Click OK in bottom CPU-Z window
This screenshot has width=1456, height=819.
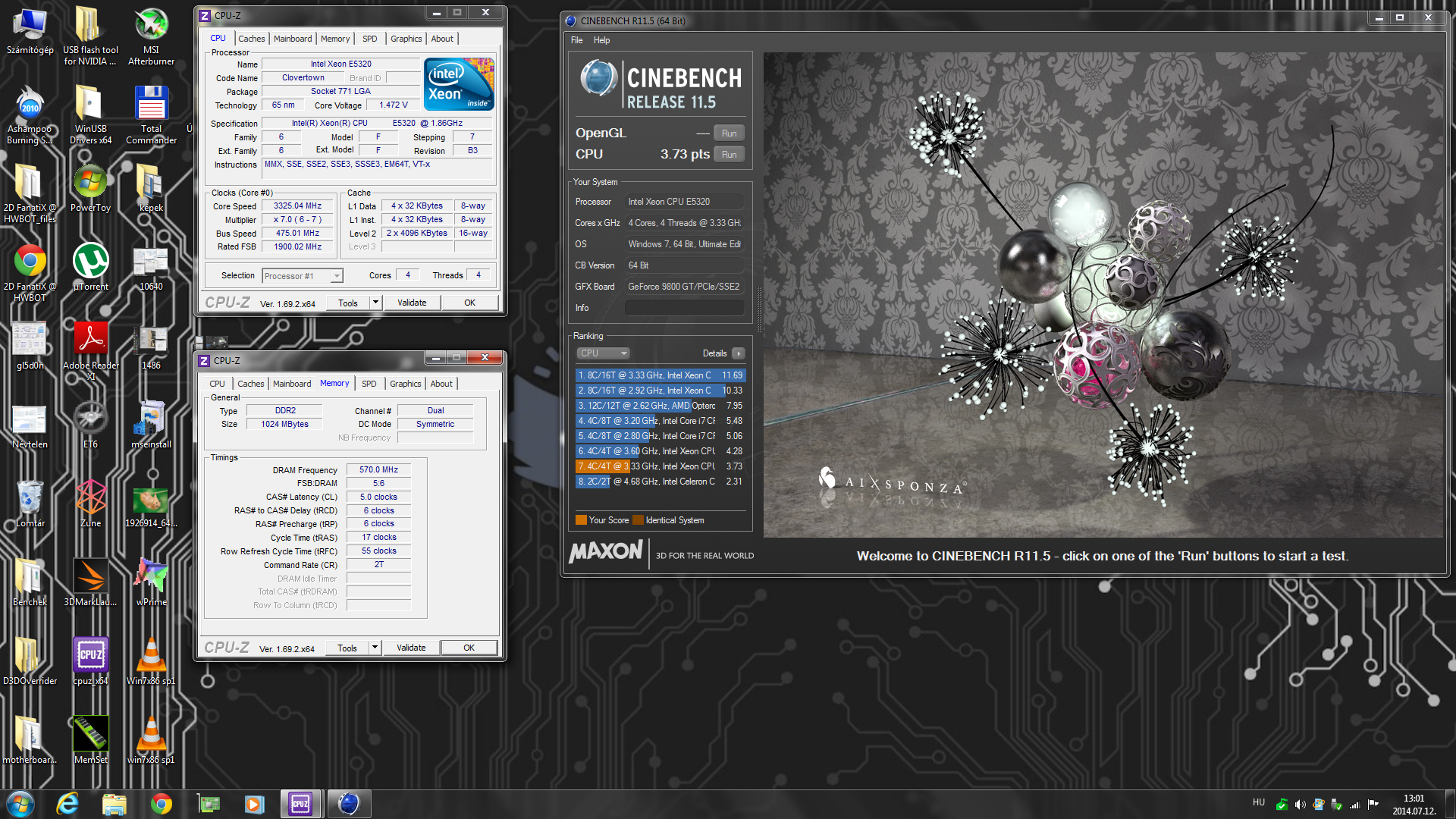point(469,648)
